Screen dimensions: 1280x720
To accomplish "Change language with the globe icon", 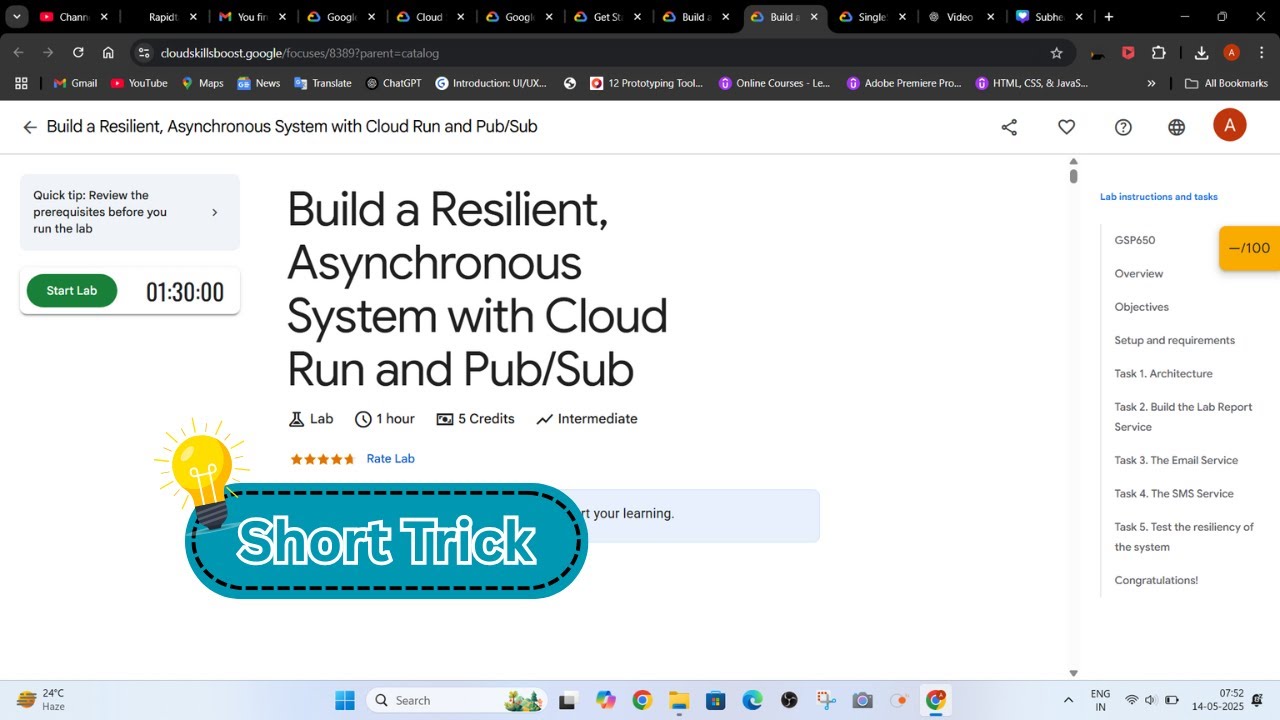I will pyautogui.click(x=1177, y=127).
